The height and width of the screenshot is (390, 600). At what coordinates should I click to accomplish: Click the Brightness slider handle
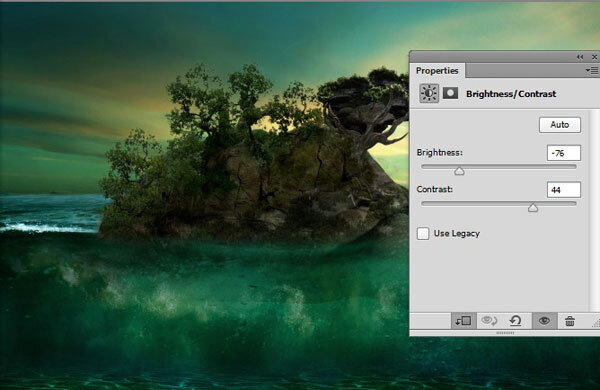pos(459,171)
